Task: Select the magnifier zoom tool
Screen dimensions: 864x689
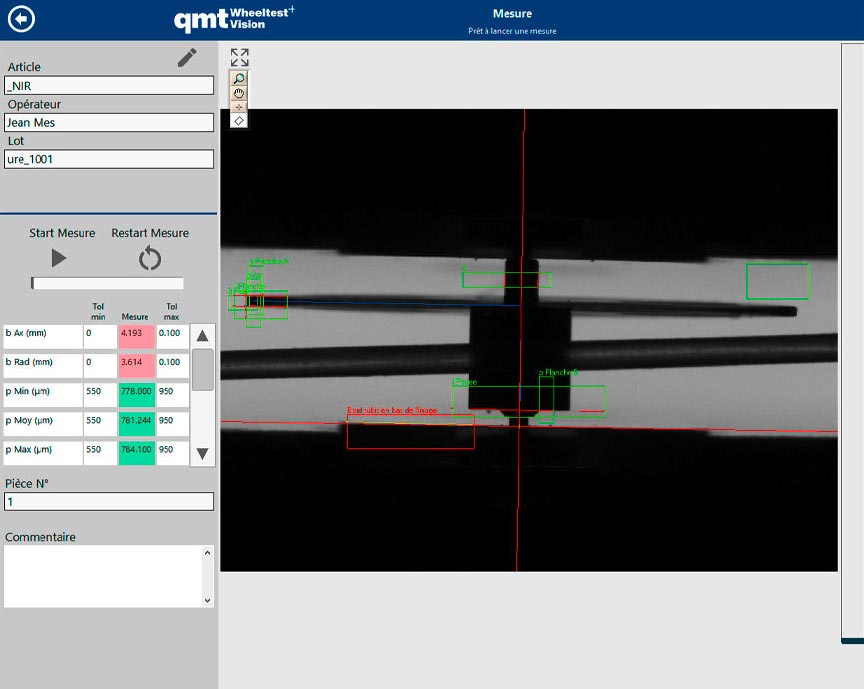Action: click(x=239, y=79)
